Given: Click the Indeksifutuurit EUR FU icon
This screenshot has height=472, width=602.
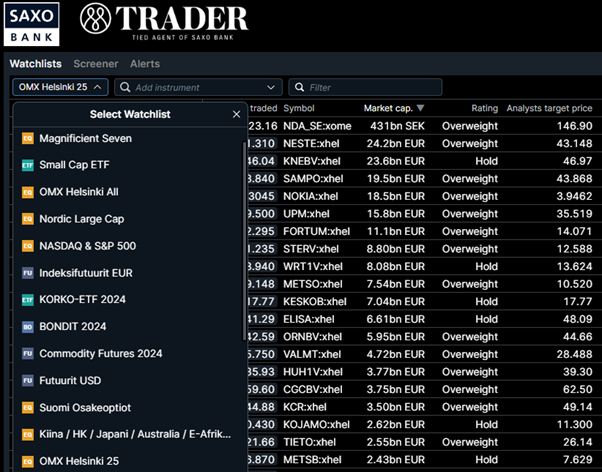Looking at the screenshot, I should 28,273.
